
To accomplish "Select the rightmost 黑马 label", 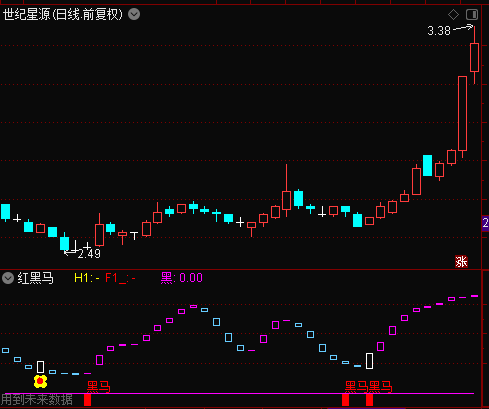I will tap(381, 387).
